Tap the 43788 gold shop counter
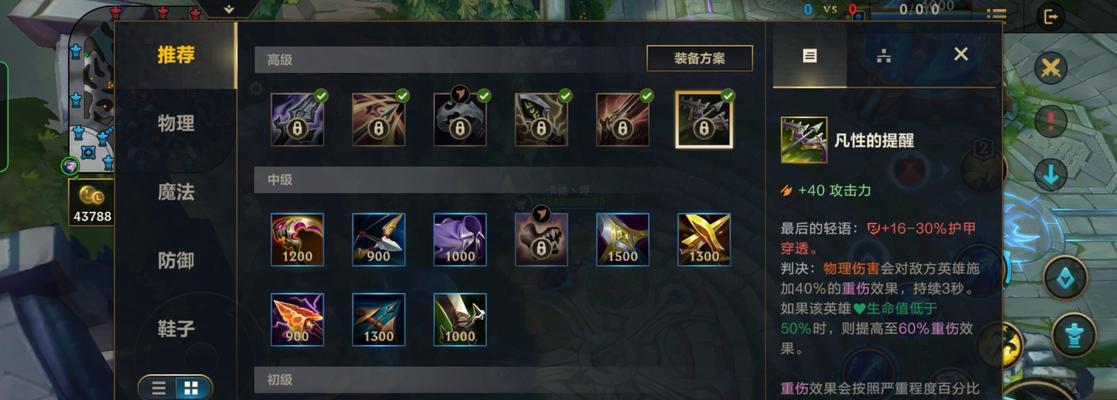Screen dimensions: 1117x400 click(92, 204)
